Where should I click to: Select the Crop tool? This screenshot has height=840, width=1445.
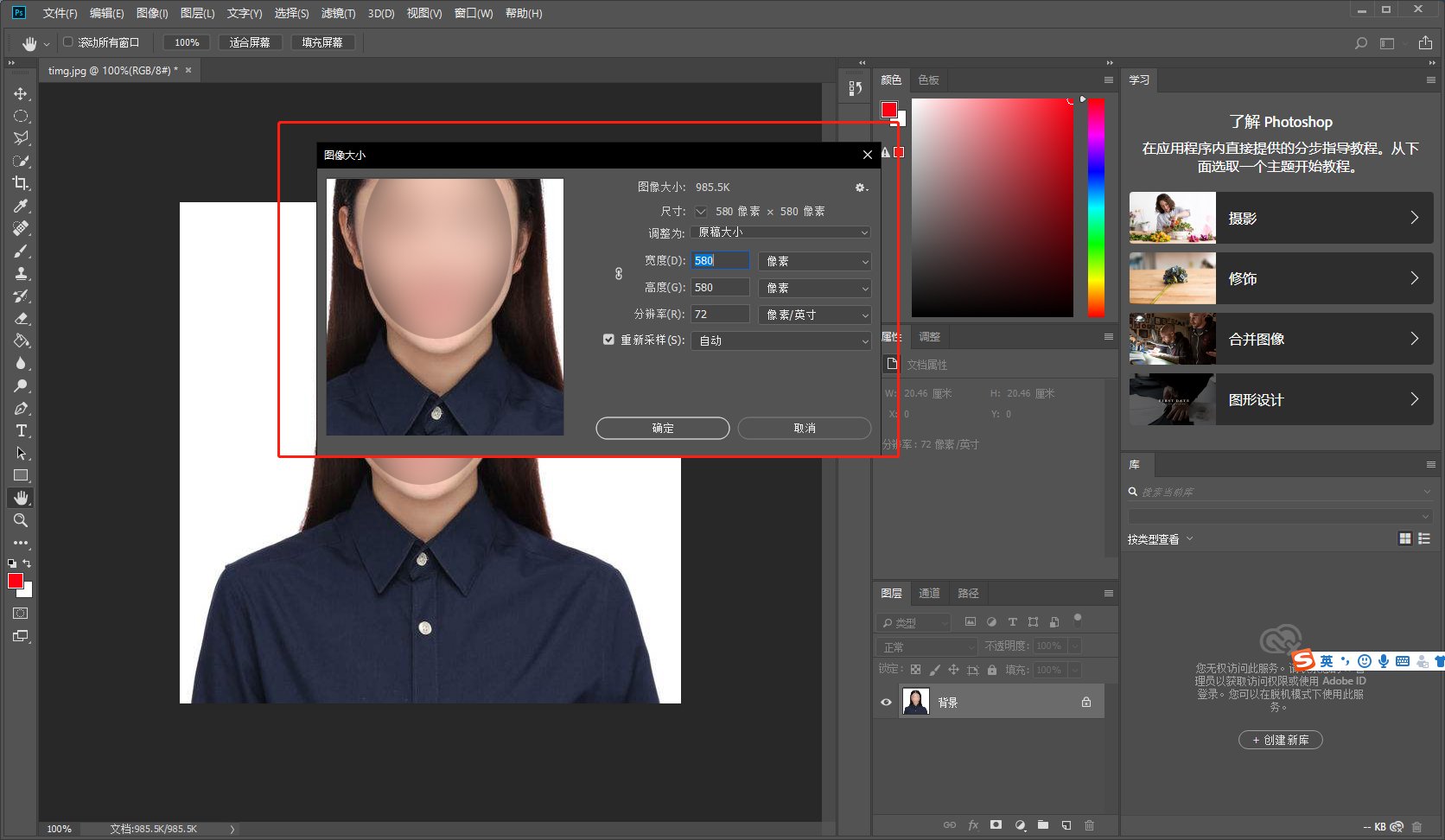click(x=21, y=183)
